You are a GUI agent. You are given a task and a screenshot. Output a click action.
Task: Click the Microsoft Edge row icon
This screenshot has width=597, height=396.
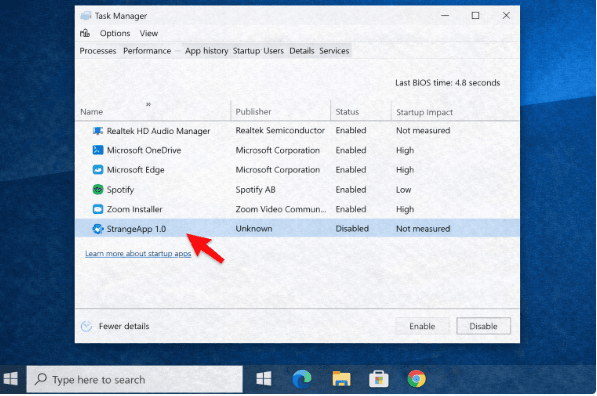98,169
